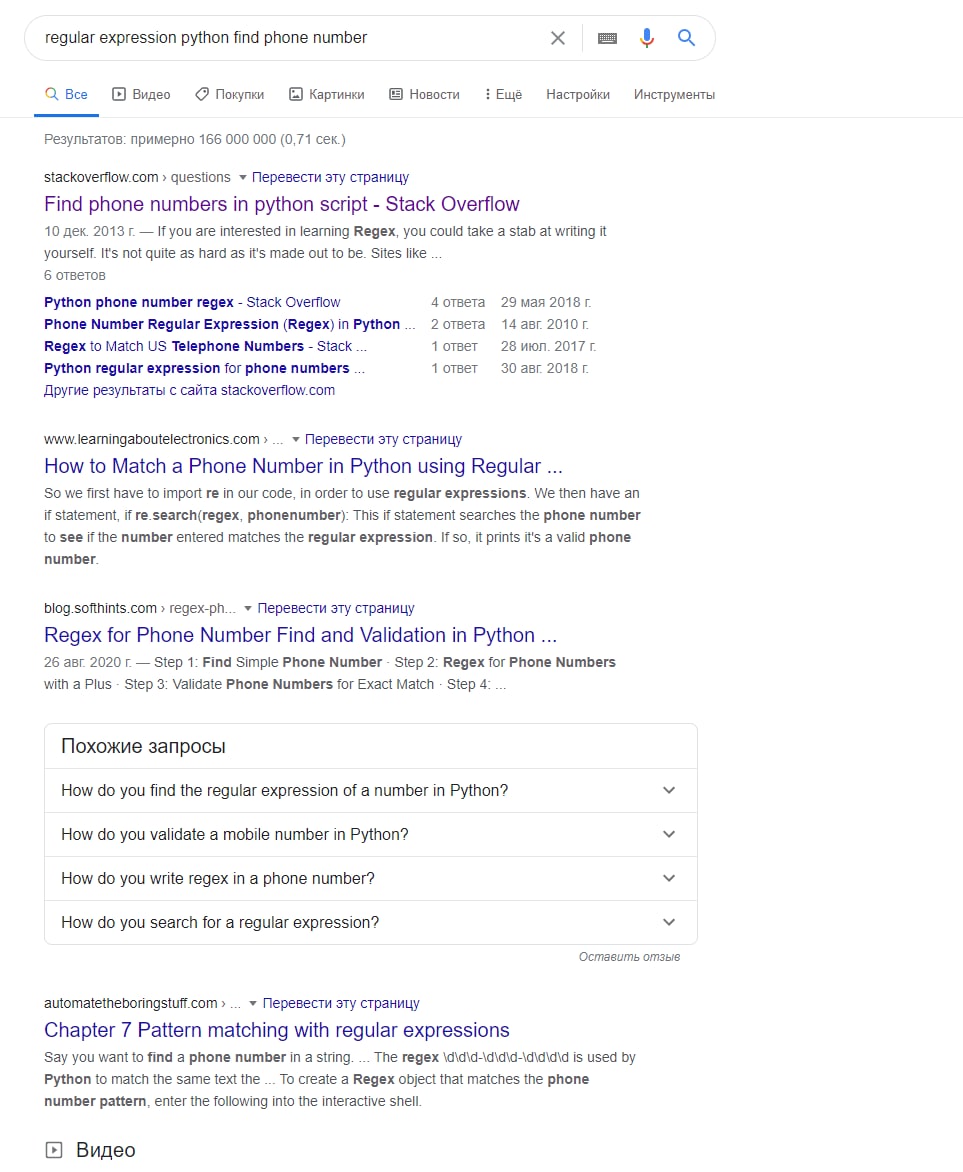Open 'How to Match a Phone Number in Python' result

[303, 466]
